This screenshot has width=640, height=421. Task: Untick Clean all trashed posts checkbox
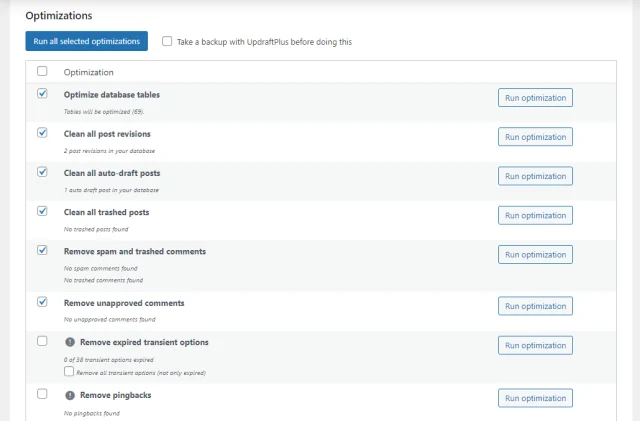click(42, 211)
